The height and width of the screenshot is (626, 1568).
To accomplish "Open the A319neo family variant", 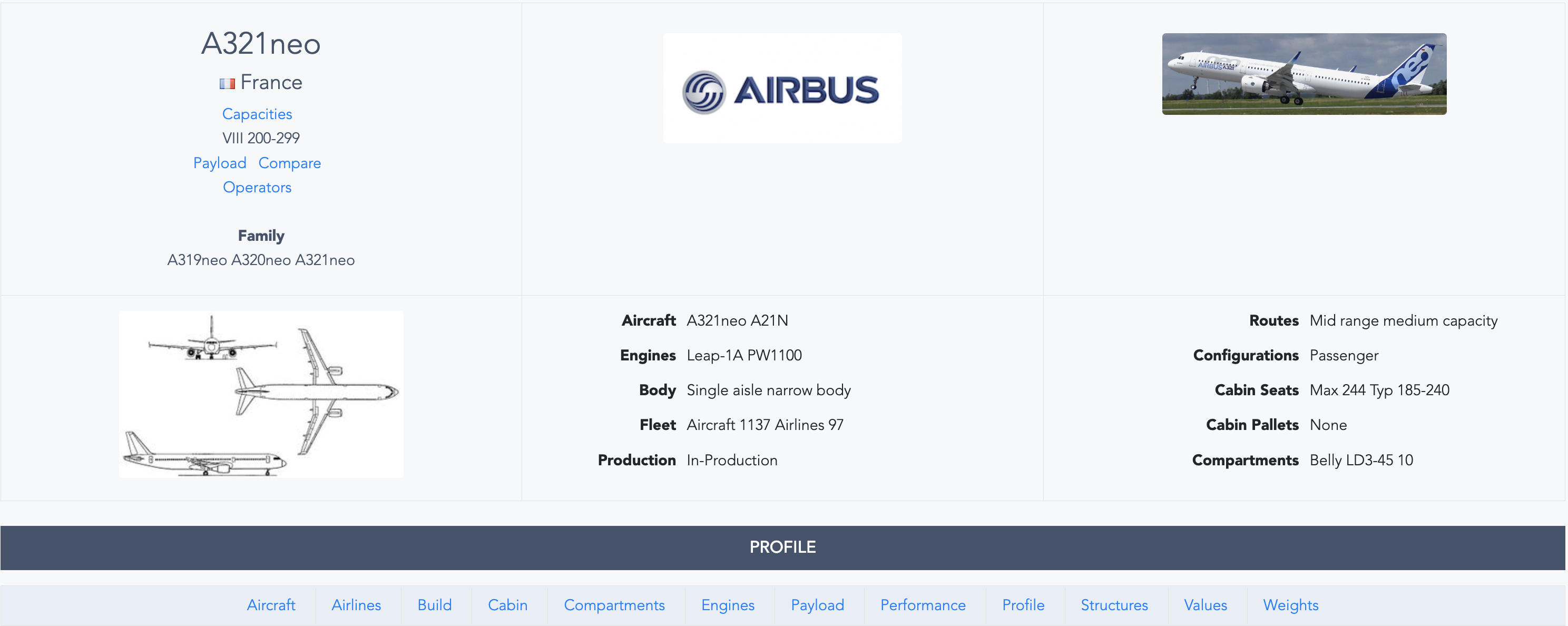I will [x=195, y=260].
